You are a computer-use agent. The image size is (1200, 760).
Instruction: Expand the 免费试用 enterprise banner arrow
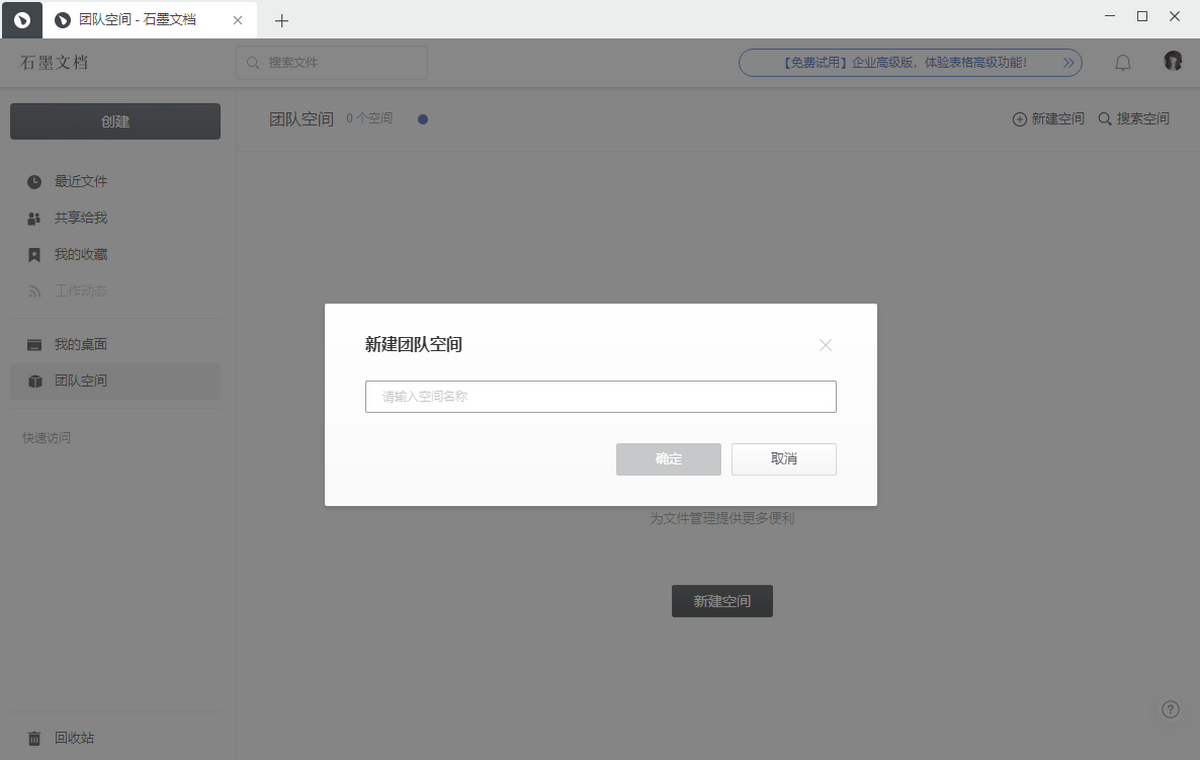pyautogui.click(x=1068, y=62)
